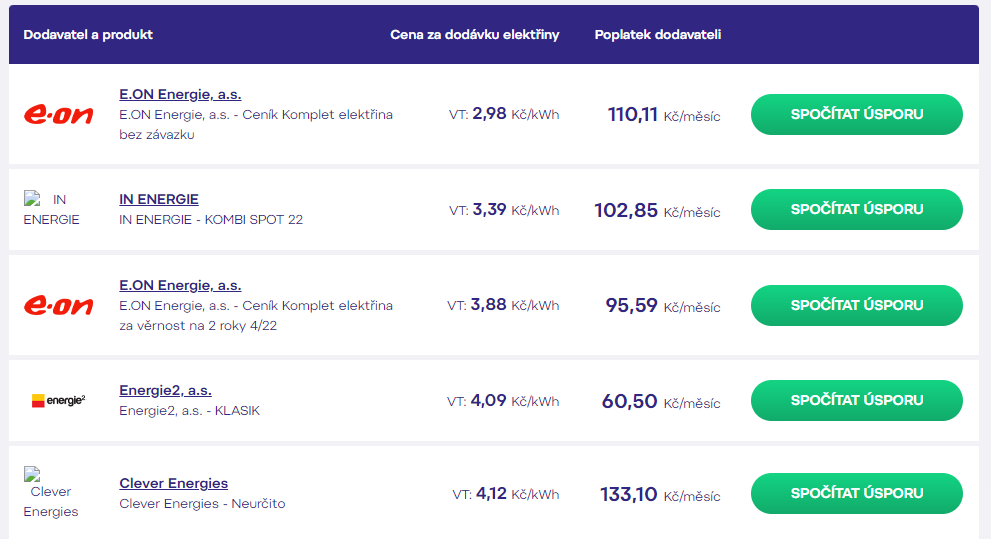
Task: Click the Cena za dodávku elektřiny header
Action: 475,35
